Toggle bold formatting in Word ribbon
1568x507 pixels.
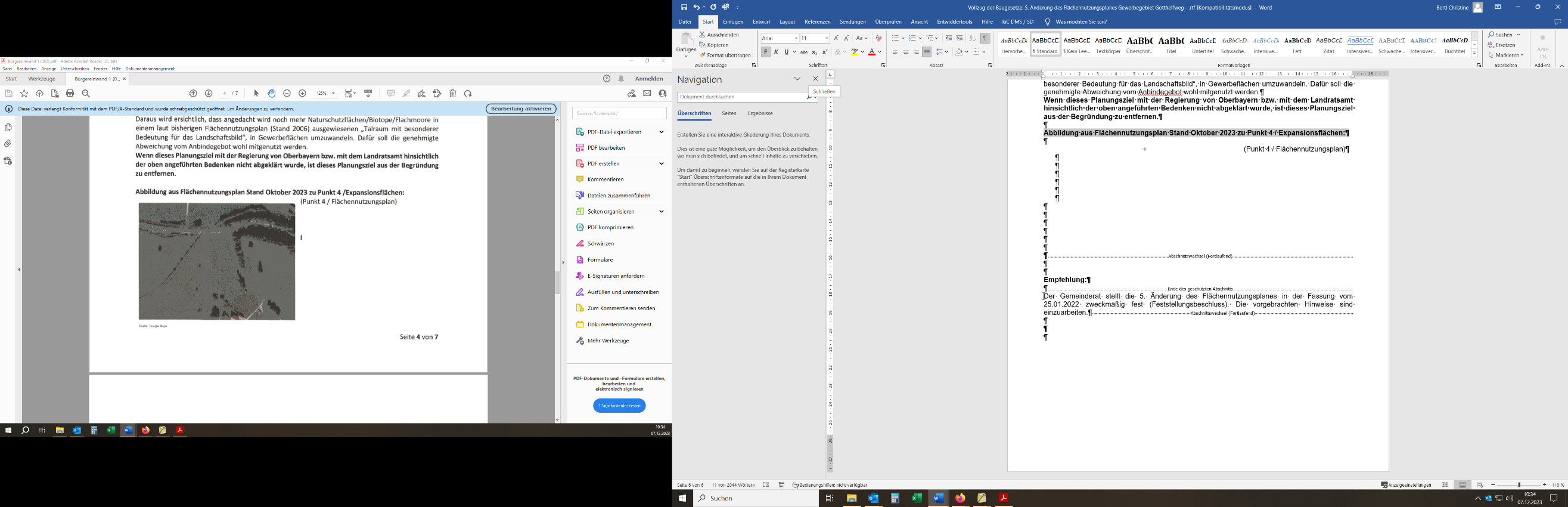[x=766, y=52]
